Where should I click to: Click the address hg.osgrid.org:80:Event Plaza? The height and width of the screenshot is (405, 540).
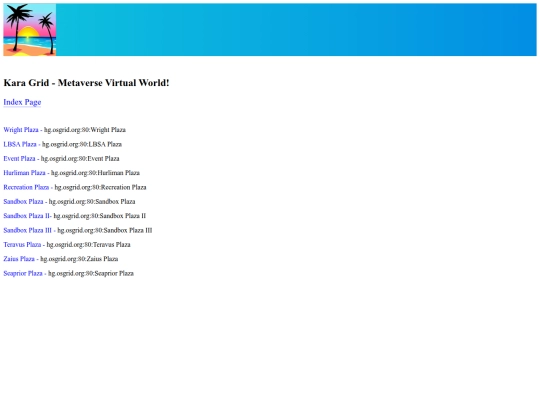[x=80, y=159]
